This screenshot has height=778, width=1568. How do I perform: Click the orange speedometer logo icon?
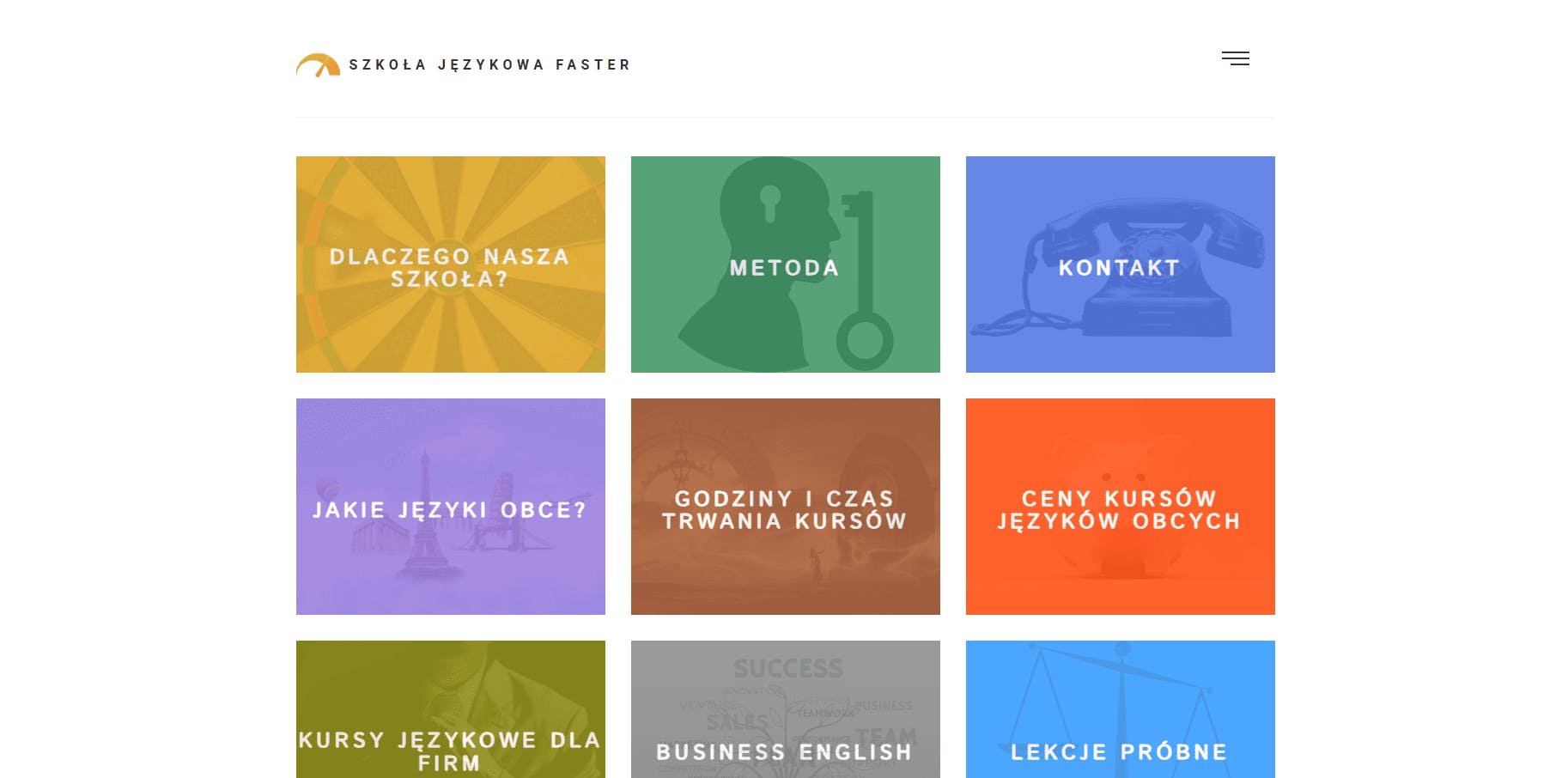[x=318, y=65]
